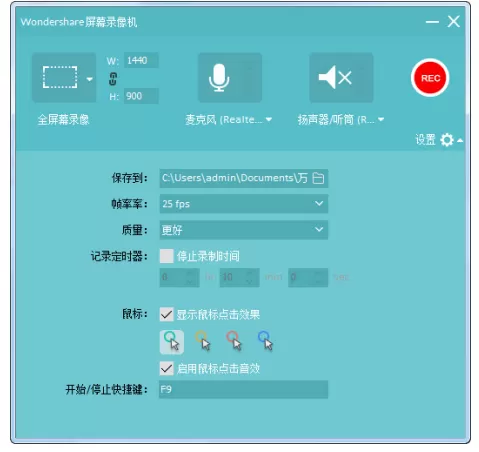Click the timer seconds stepper field
This screenshot has height=452, width=479.
(308, 277)
